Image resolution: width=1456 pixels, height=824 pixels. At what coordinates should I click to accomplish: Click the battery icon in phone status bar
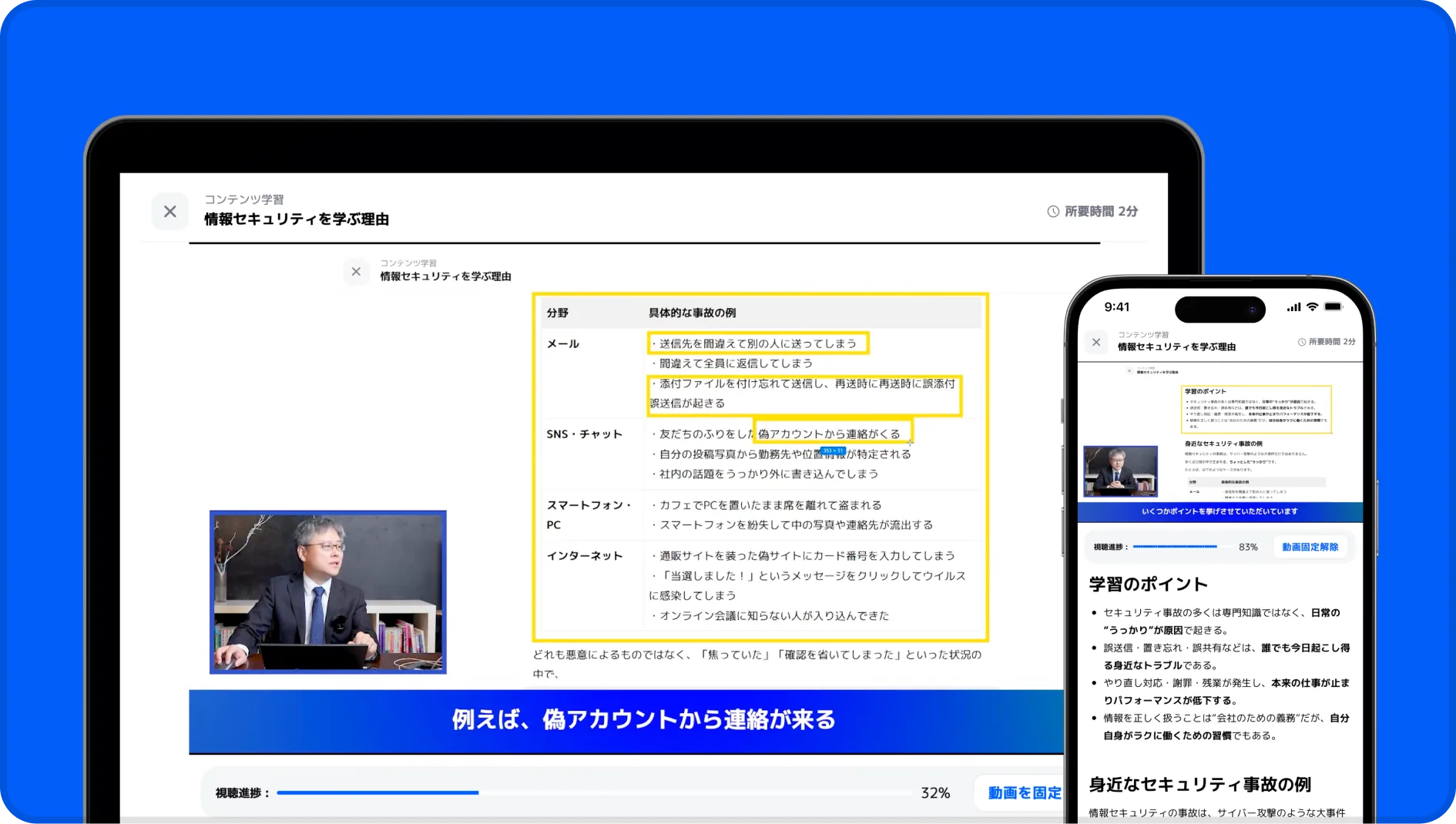coord(1334,306)
